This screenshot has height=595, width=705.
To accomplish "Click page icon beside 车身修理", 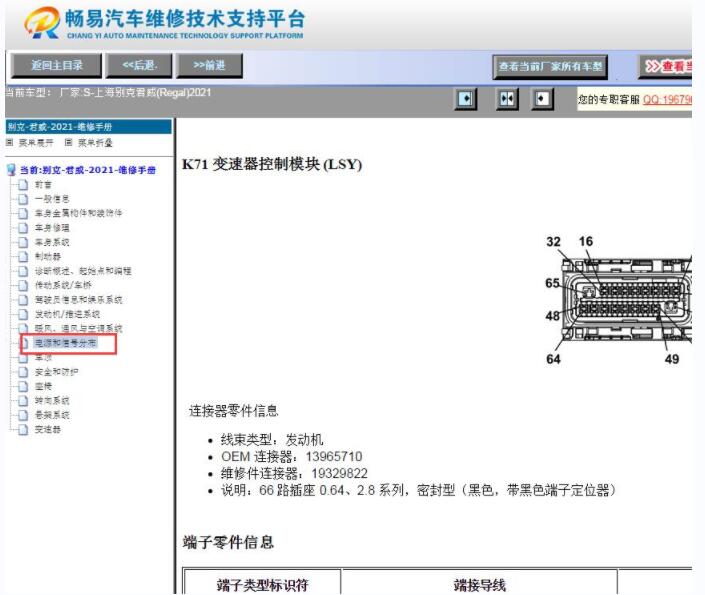I will (x=23, y=228).
